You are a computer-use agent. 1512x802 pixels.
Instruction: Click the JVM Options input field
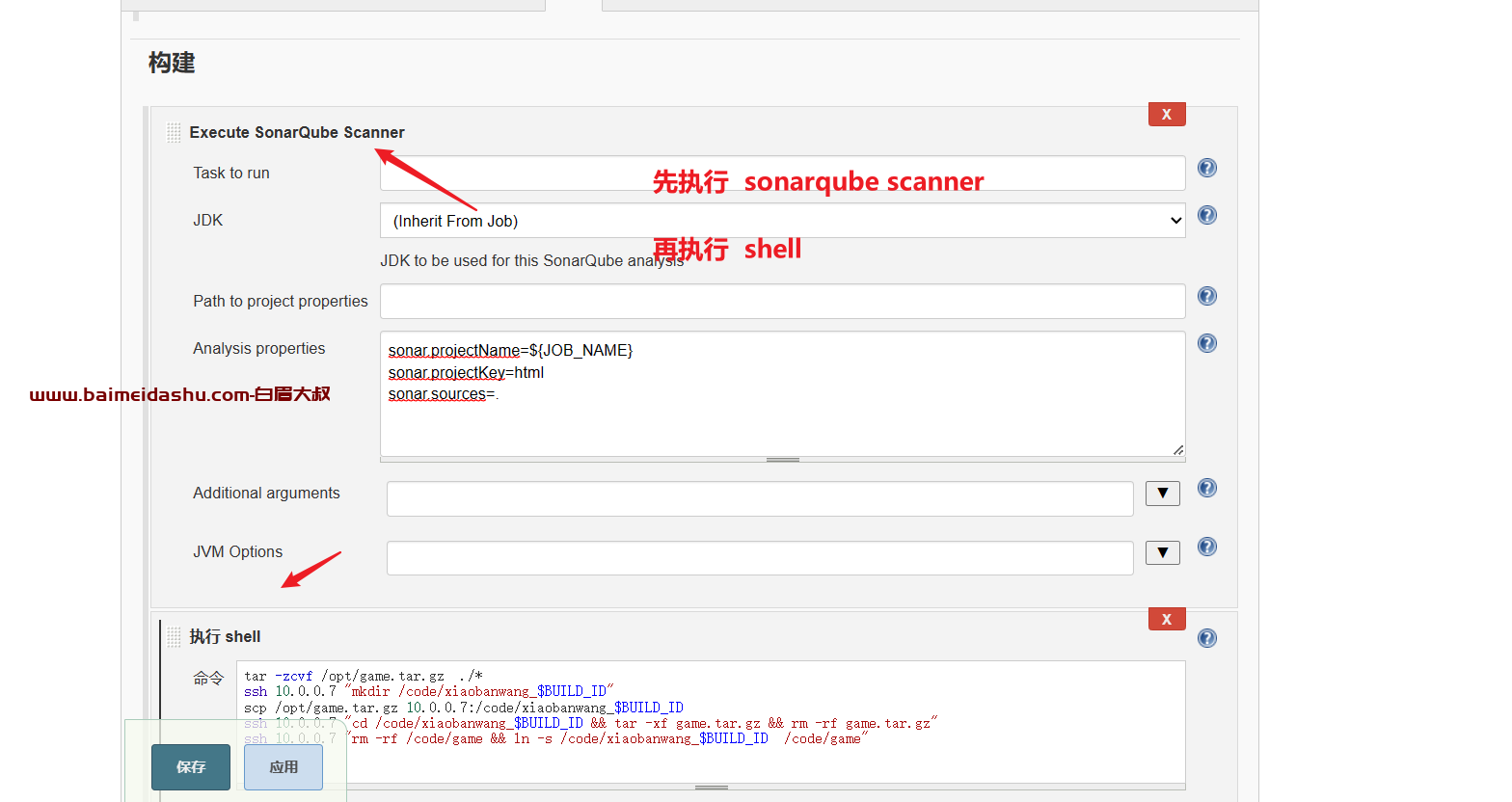point(760,558)
